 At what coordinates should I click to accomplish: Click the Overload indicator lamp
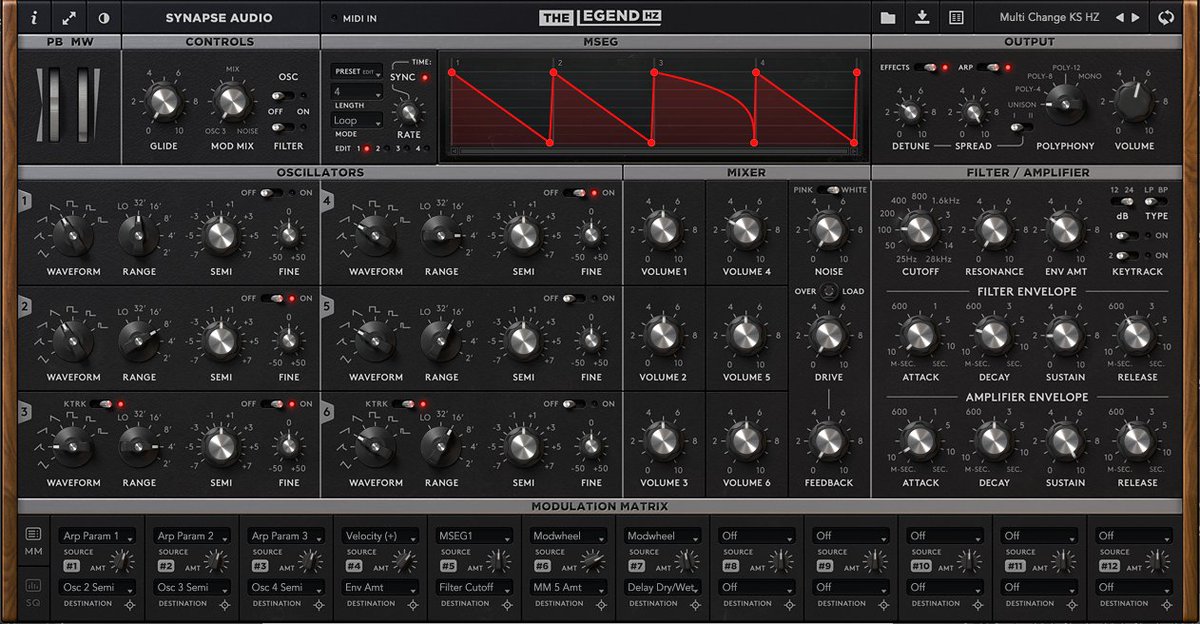coord(829,291)
